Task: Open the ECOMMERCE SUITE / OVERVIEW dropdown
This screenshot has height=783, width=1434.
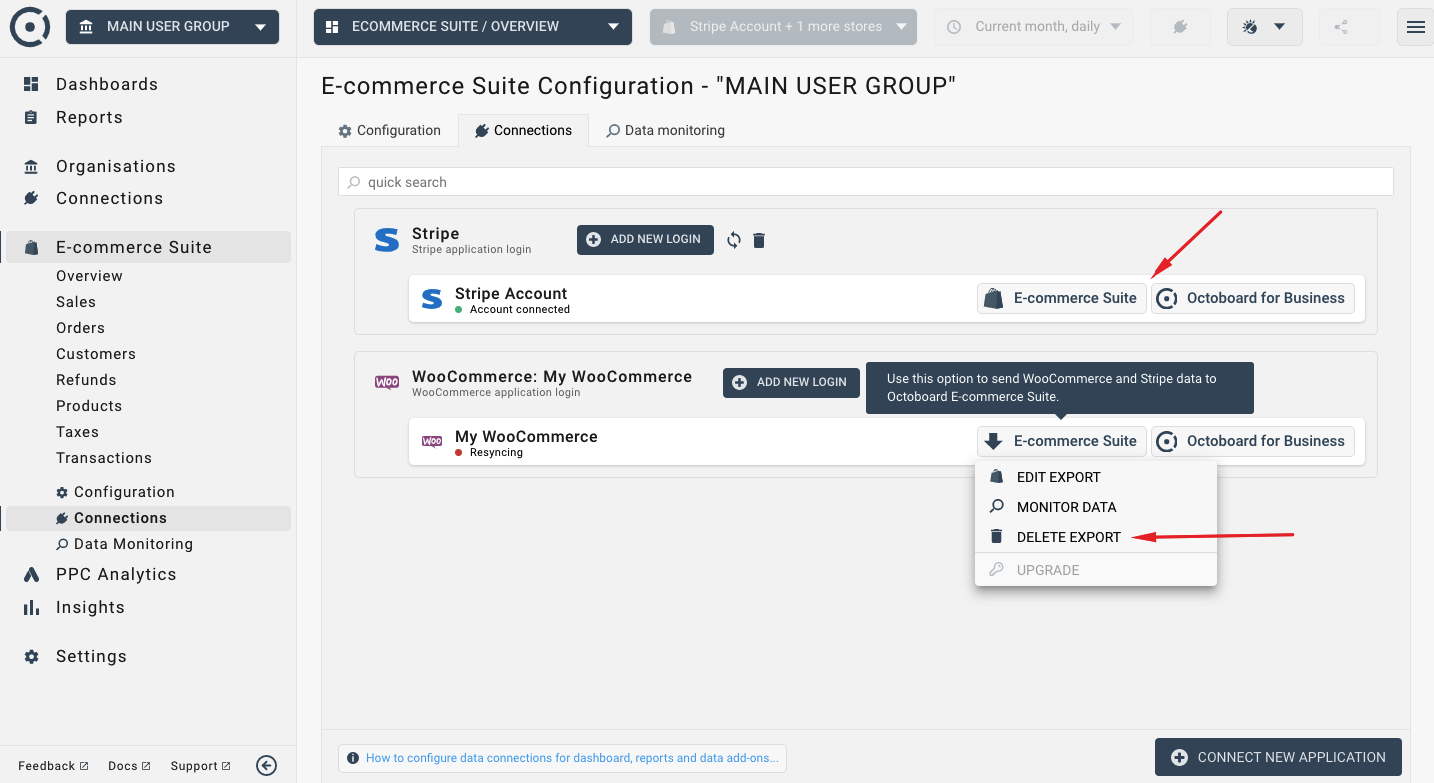Action: tap(473, 27)
